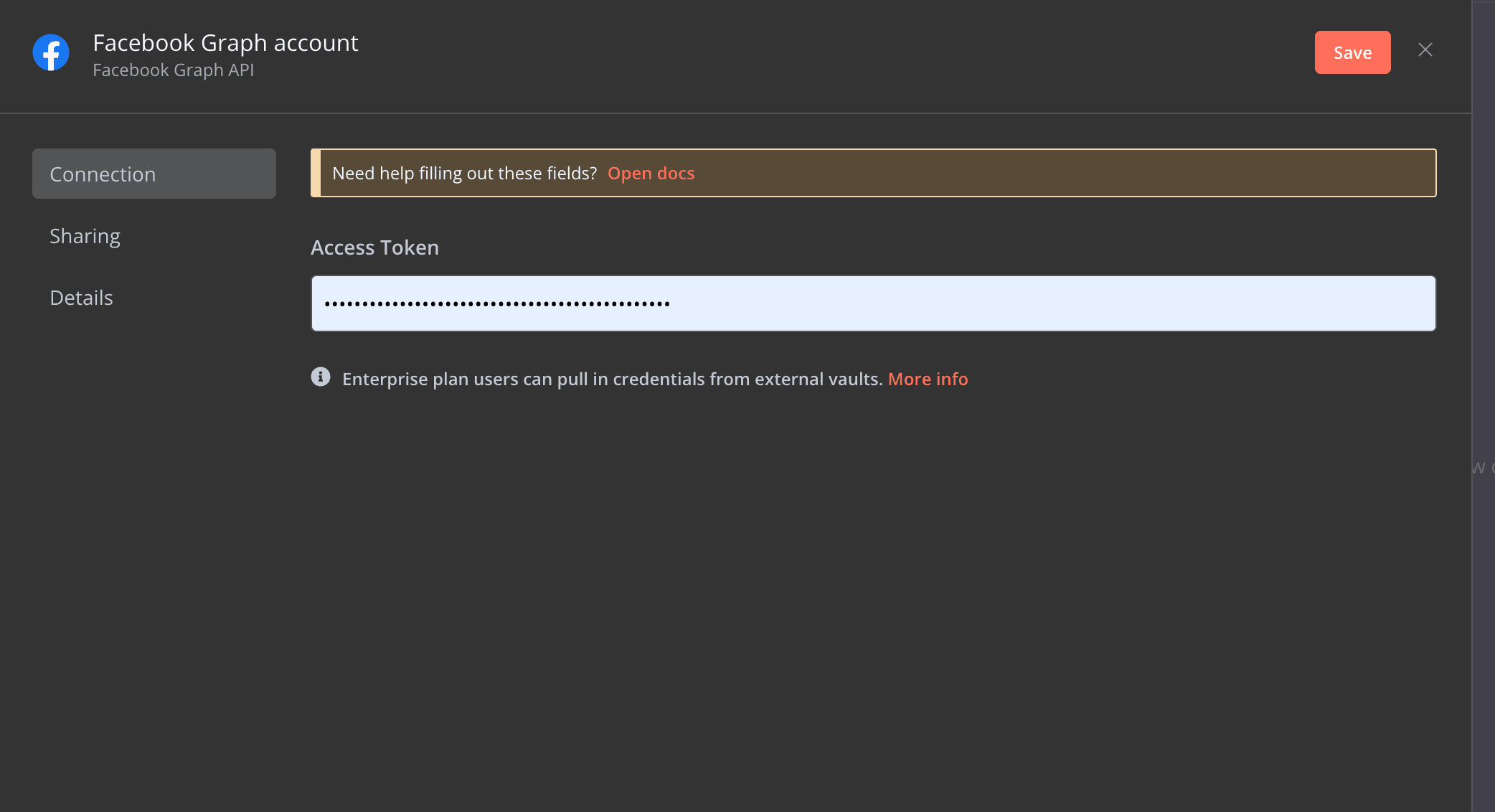This screenshot has width=1495, height=812.
Task: Click the Access Token label
Action: 374,247
